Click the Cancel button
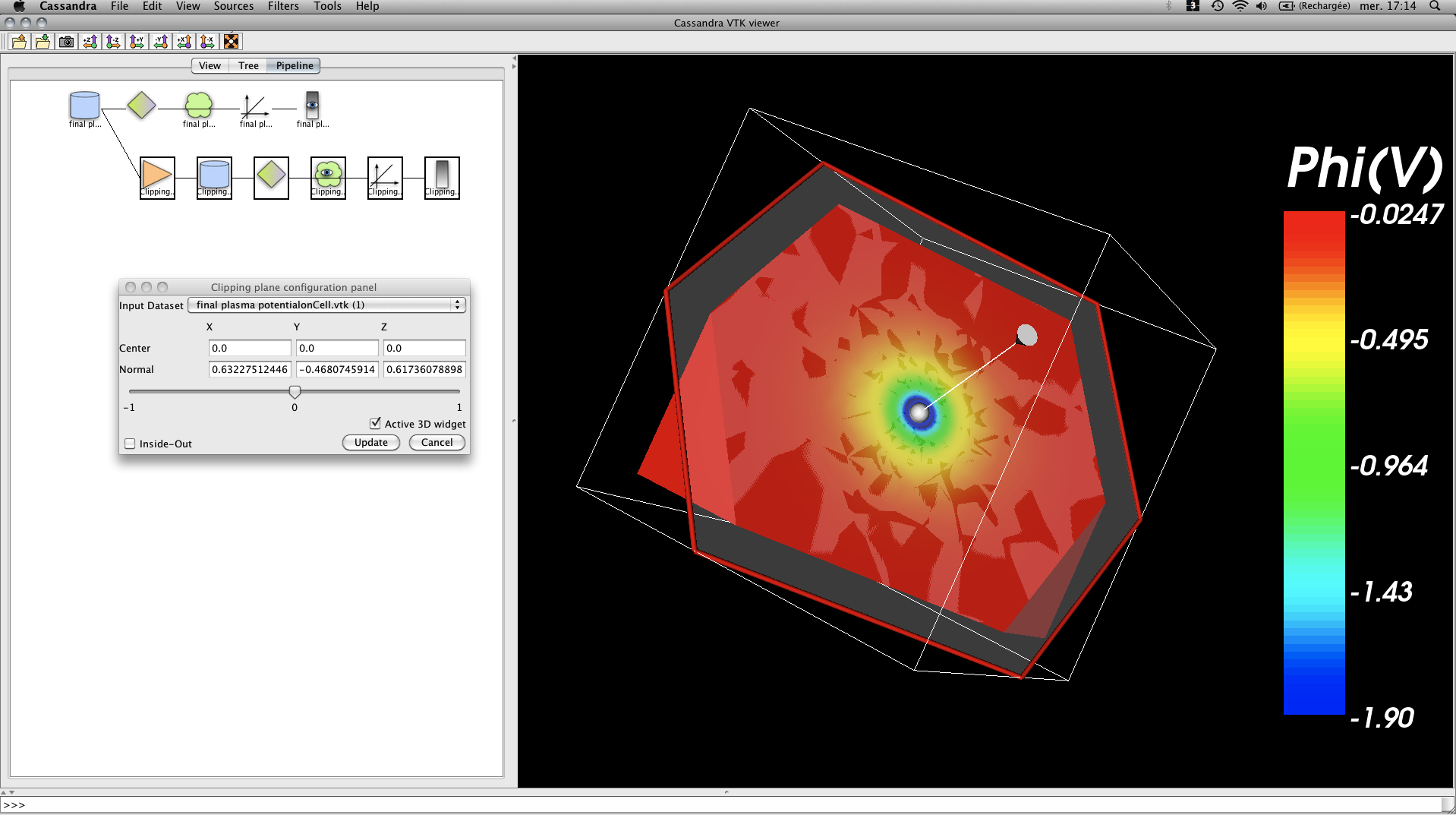 coord(436,443)
